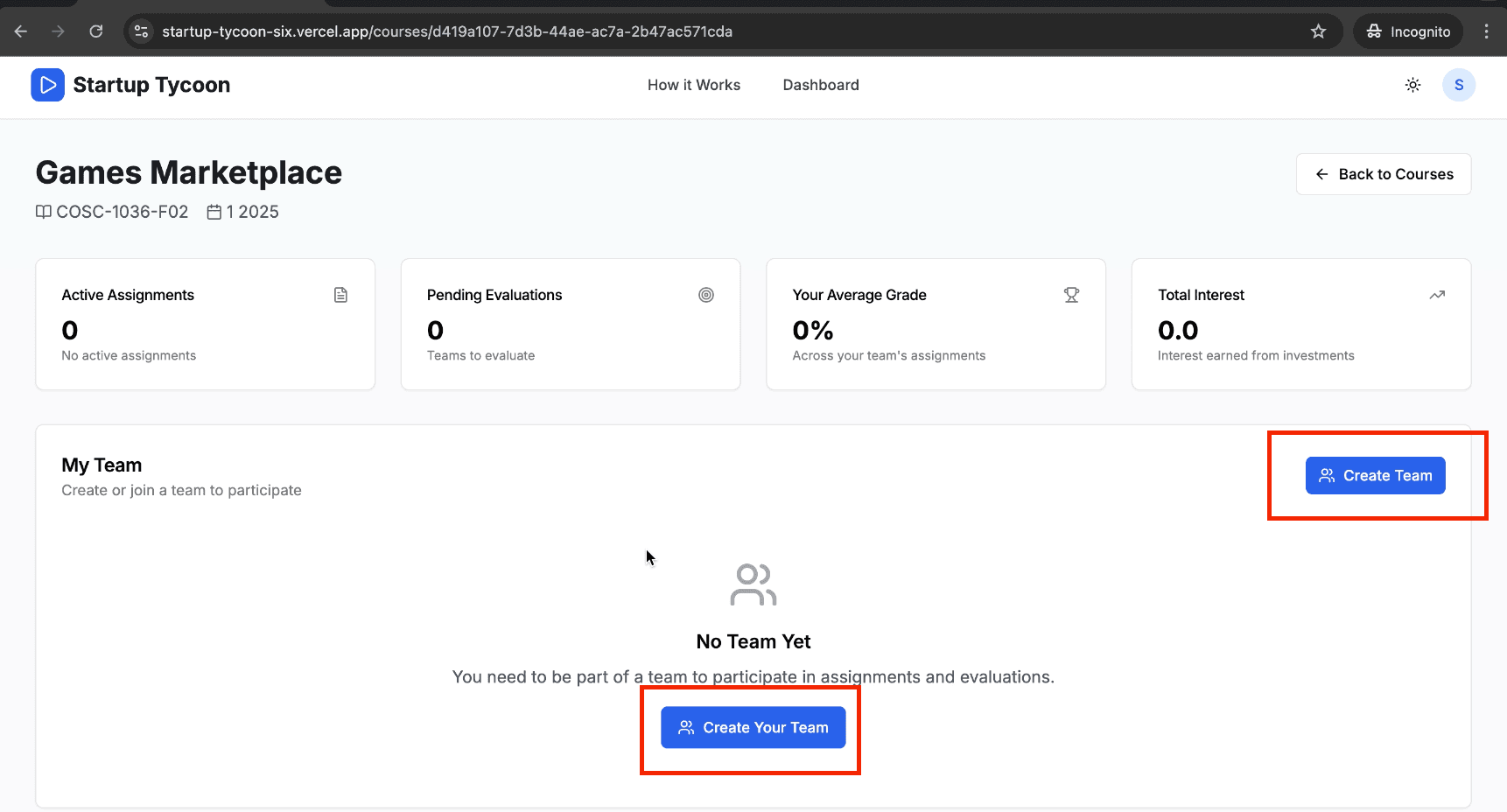
Task: Click the trophy icon in Average Grade card
Action: [1071, 295]
